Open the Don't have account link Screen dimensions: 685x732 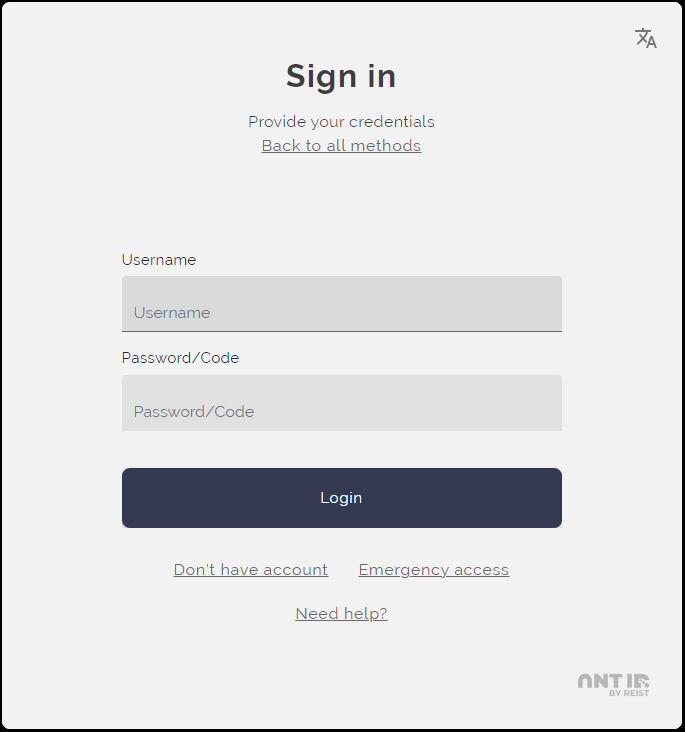coord(250,570)
